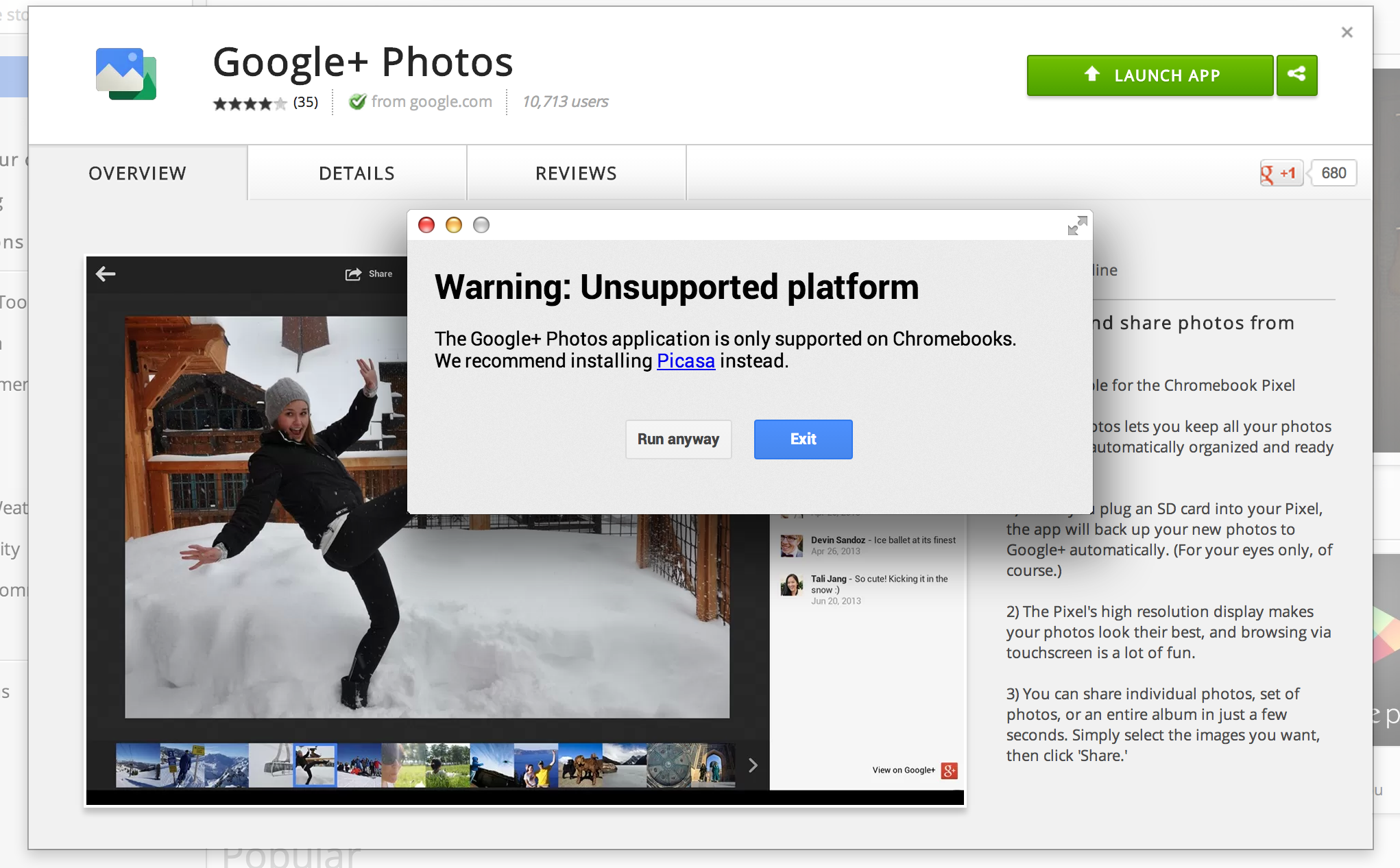Follow the Picasa link

(x=685, y=361)
